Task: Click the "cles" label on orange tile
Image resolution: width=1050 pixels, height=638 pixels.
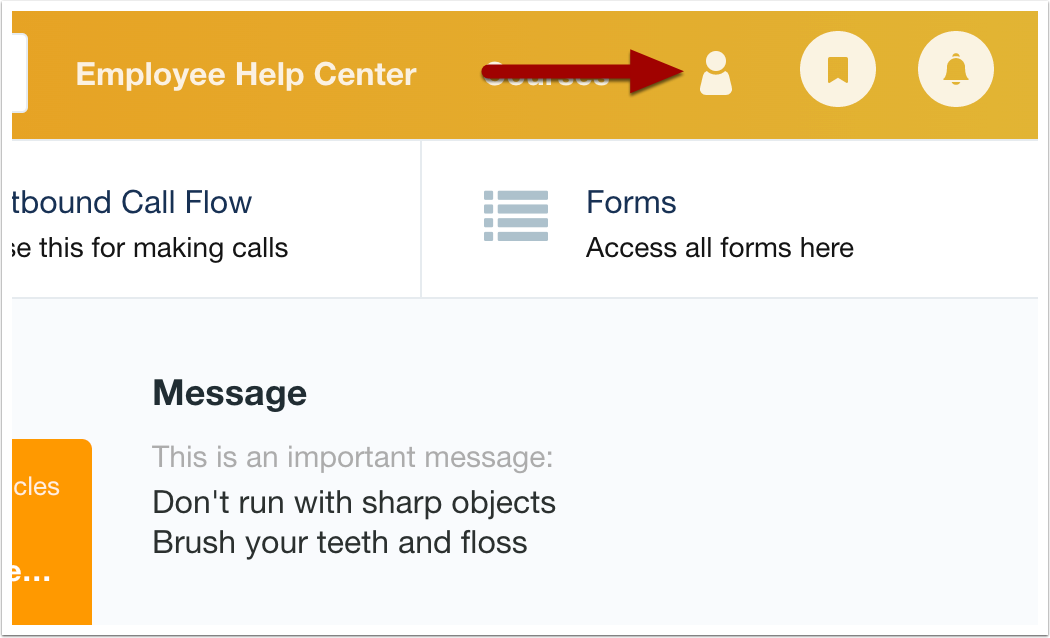Action: pyautogui.click(x=37, y=487)
